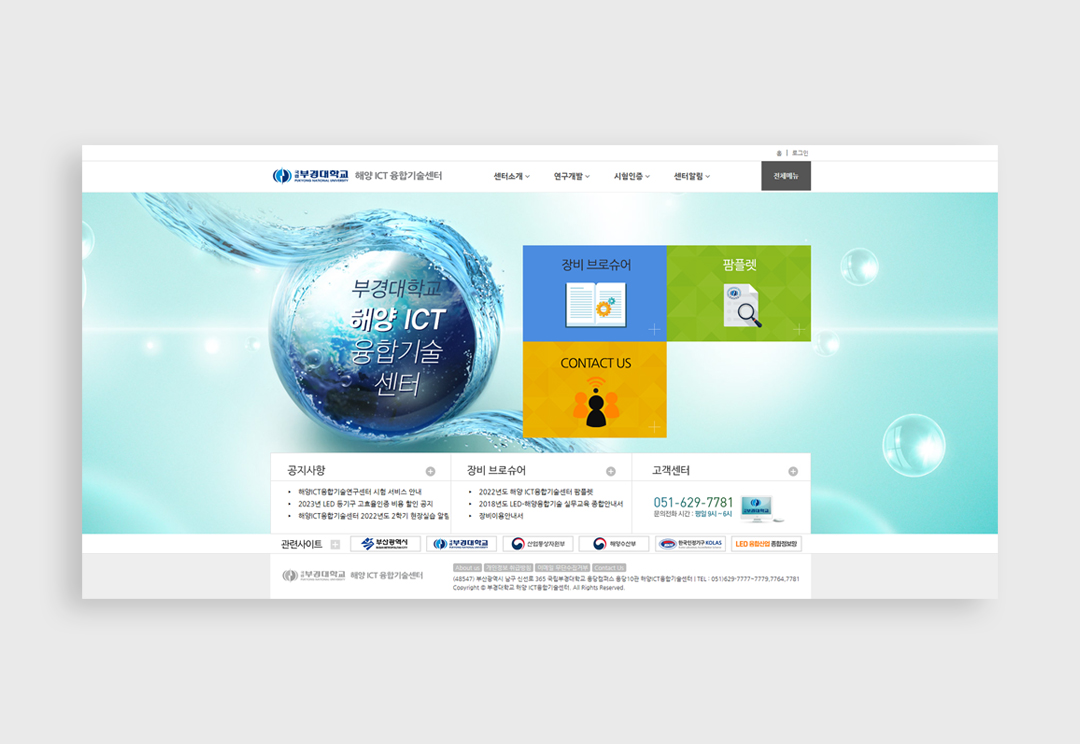
Task: Click the 로그인 link at top
Action: coord(800,153)
